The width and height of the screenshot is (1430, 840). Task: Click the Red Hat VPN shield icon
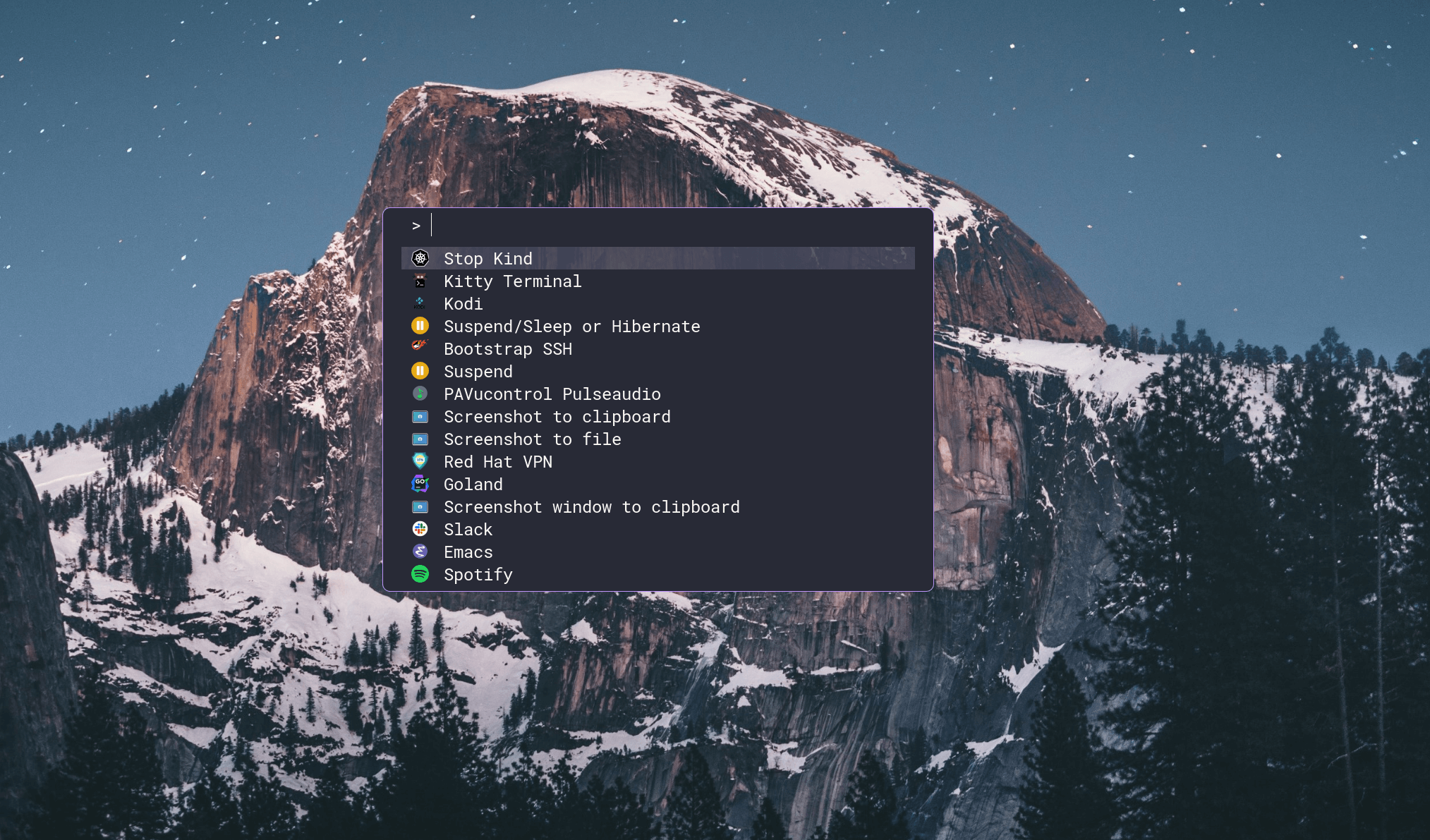(420, 461)
